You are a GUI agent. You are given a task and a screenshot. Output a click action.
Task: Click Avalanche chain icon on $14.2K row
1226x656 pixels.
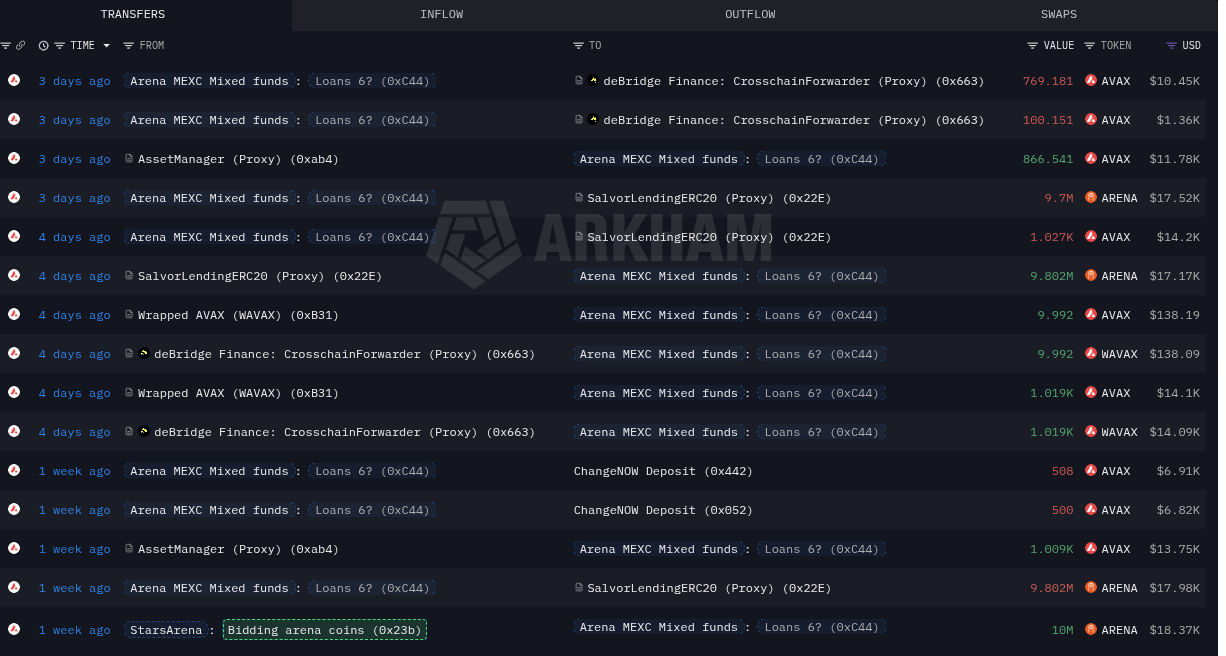tap(14, 236)
